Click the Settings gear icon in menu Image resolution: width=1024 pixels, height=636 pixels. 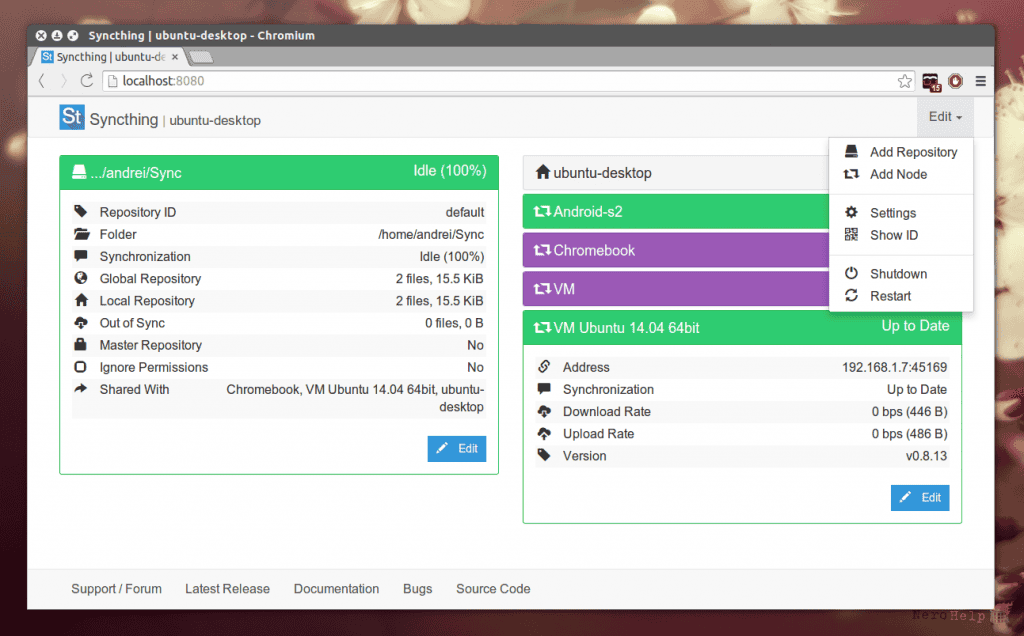coord(851,212)
